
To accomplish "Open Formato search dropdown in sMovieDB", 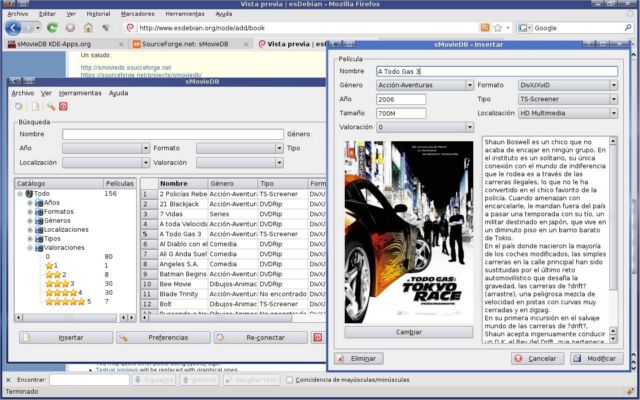I will pyautogui.click(x=240, y=148).
